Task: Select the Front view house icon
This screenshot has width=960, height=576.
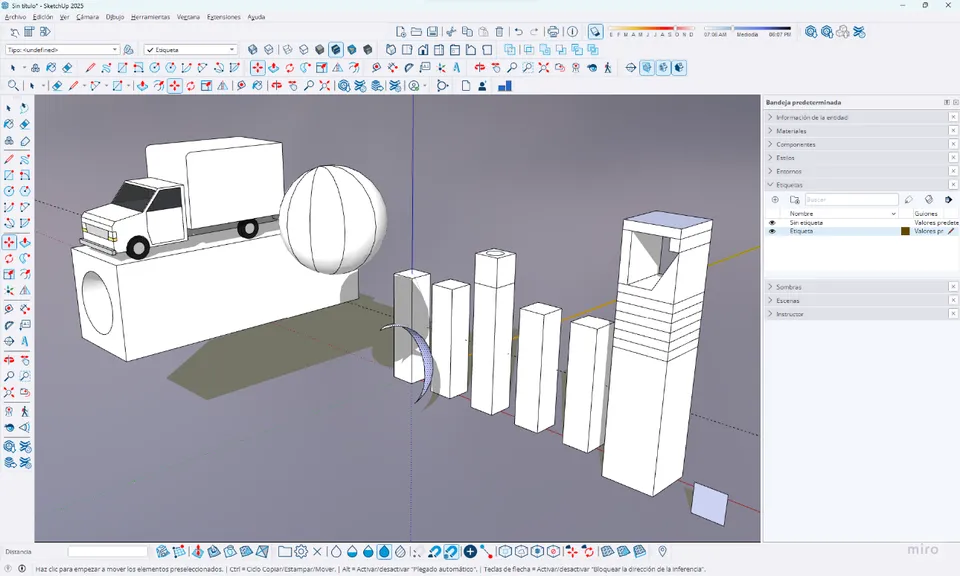Action: [422, 50]
